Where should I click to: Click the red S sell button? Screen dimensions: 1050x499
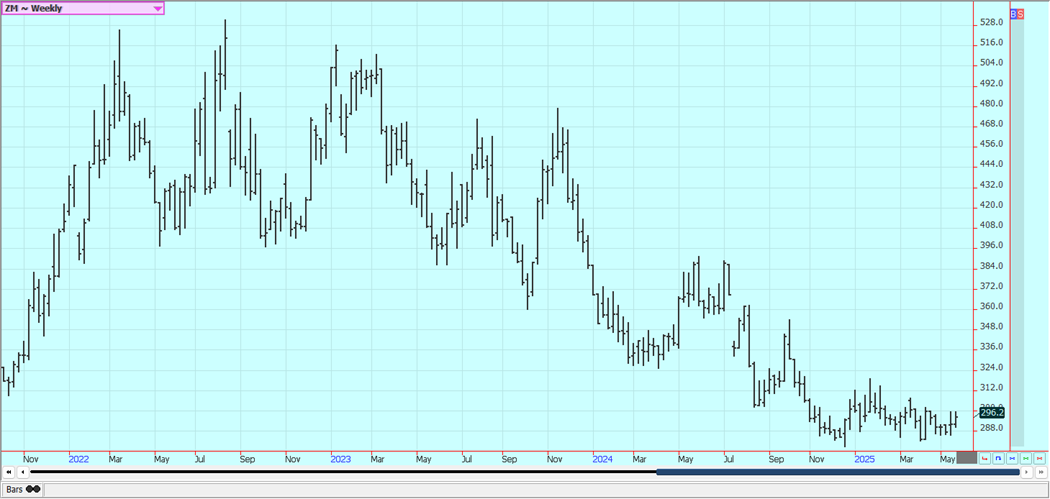1021,13
